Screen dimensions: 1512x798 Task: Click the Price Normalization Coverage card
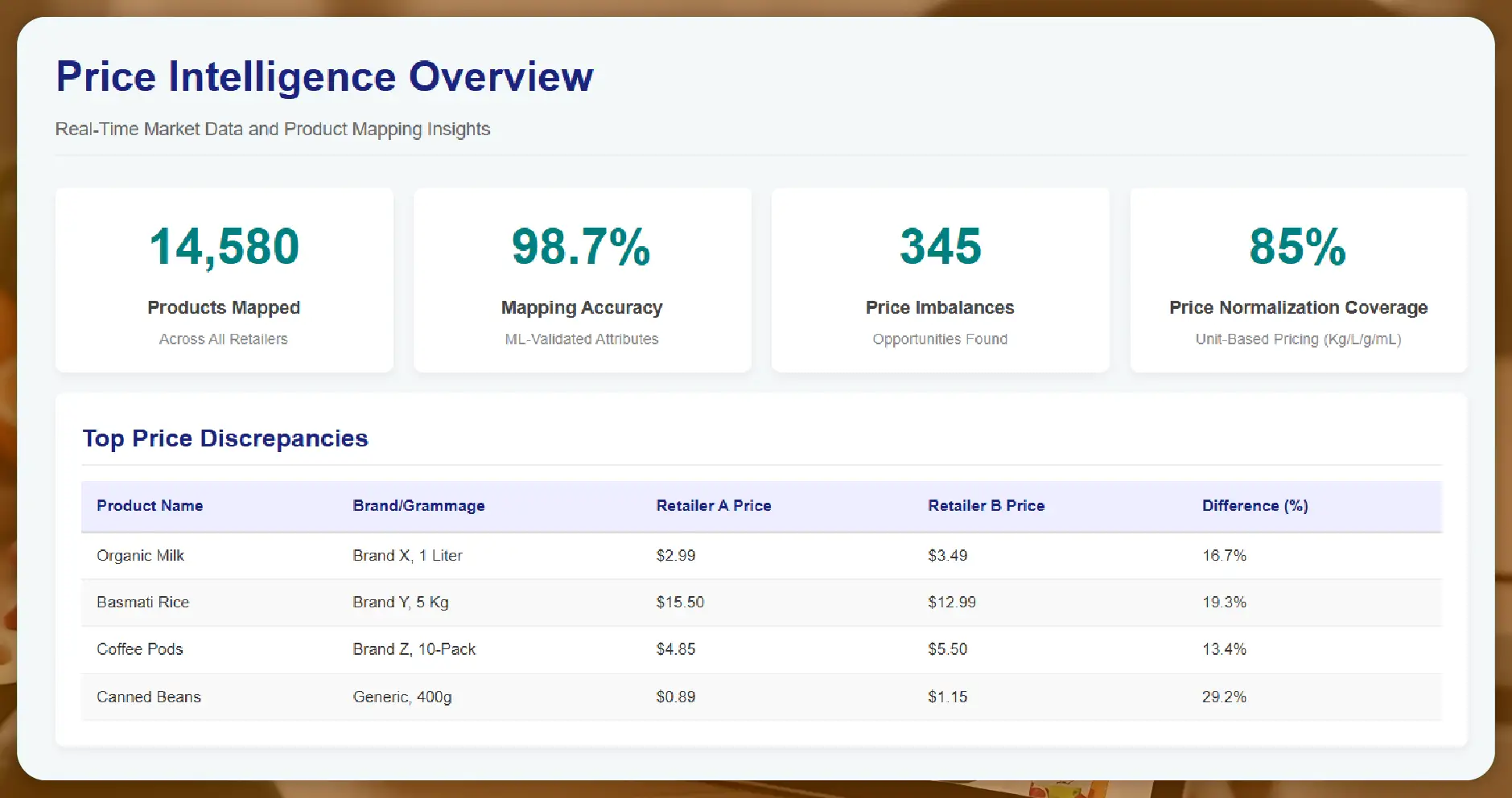click(x=1297, y=280)
